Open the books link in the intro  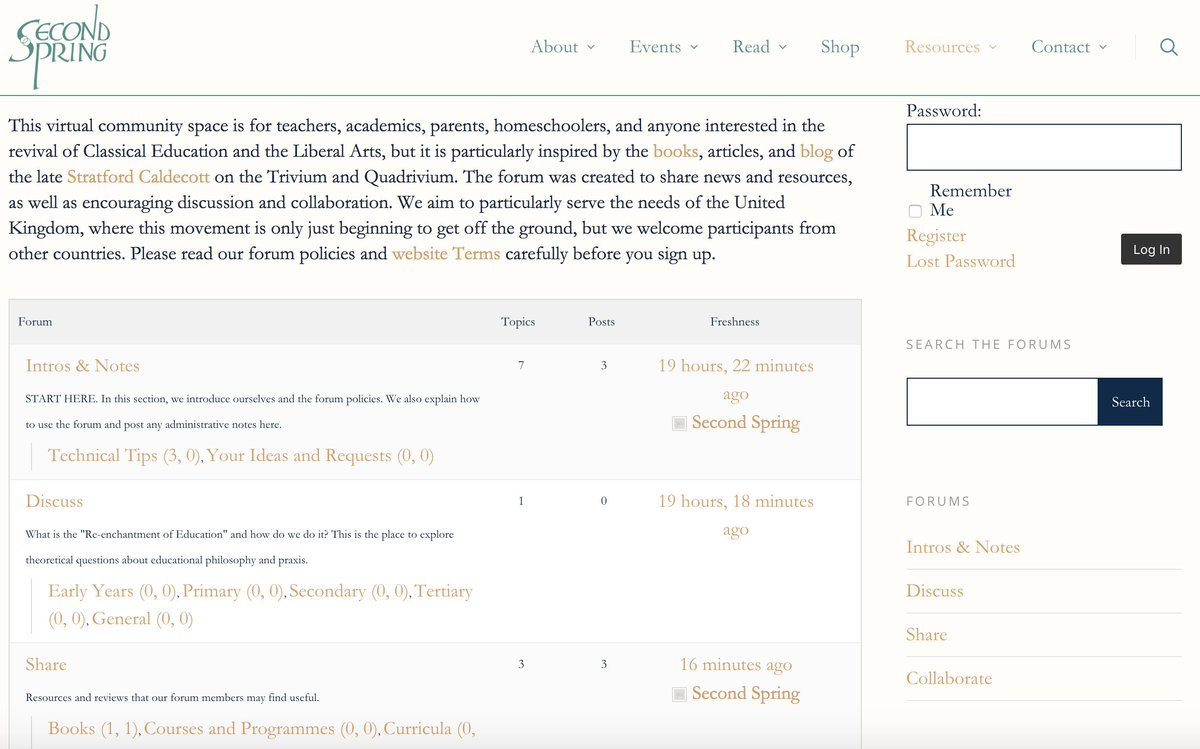pos(676,151)
